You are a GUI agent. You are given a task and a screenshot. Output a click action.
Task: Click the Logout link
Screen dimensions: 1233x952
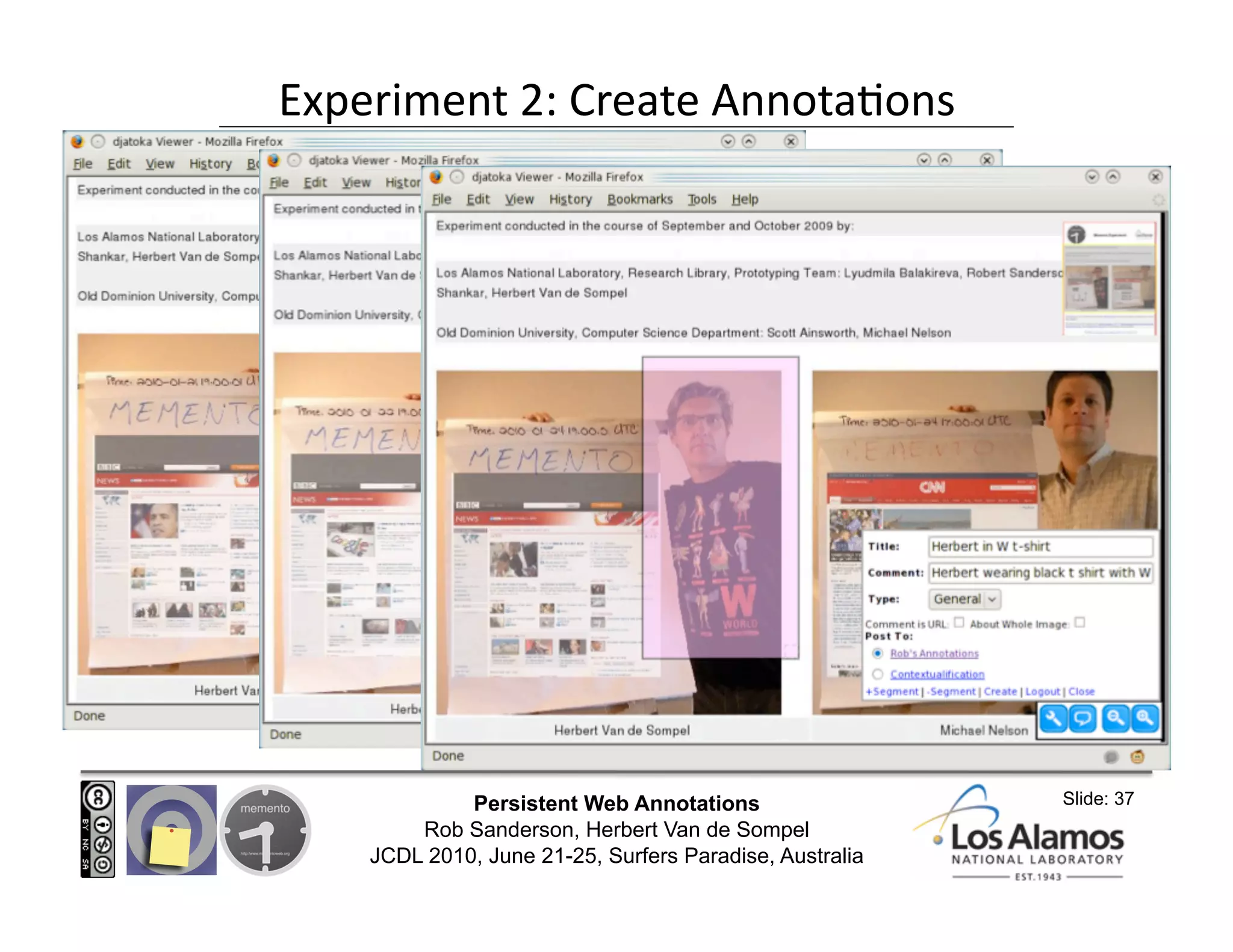(x=1043, y=692)
